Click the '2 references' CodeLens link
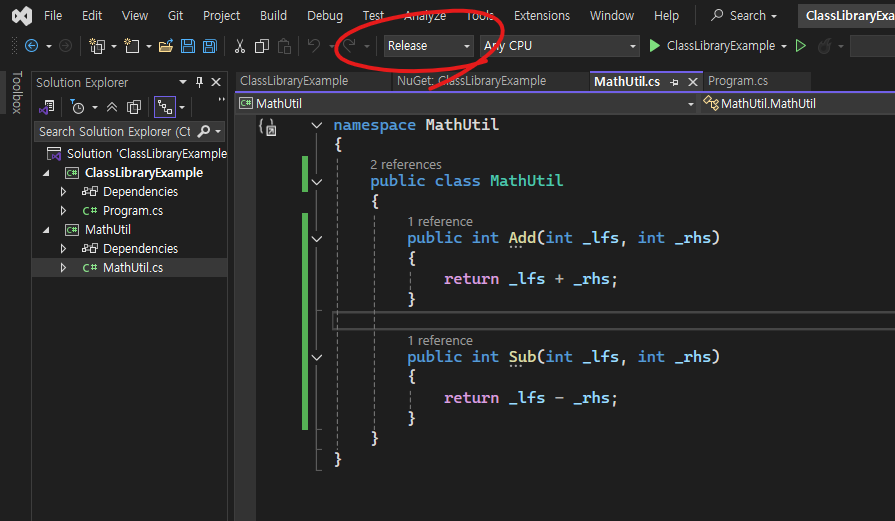The image size is (895, 521). pyautogui.click(x=405, y=164)
